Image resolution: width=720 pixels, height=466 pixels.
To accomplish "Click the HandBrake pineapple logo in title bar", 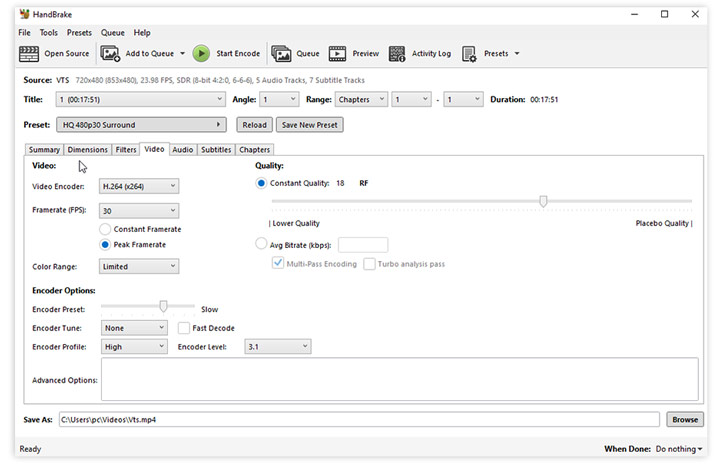I will 24,14.
